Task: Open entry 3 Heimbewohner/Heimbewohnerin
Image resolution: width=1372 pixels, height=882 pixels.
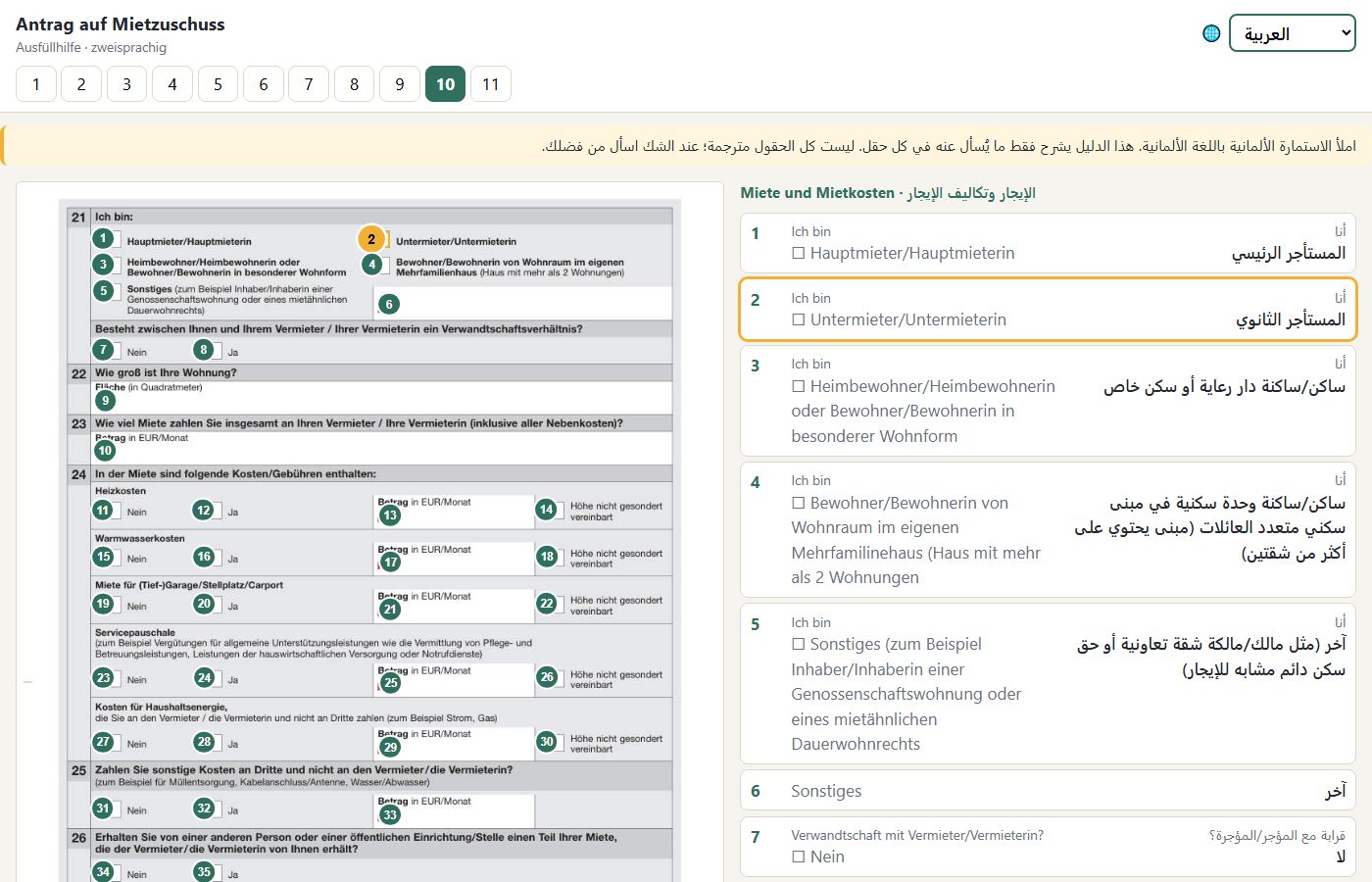Action: pos(1048,401)
